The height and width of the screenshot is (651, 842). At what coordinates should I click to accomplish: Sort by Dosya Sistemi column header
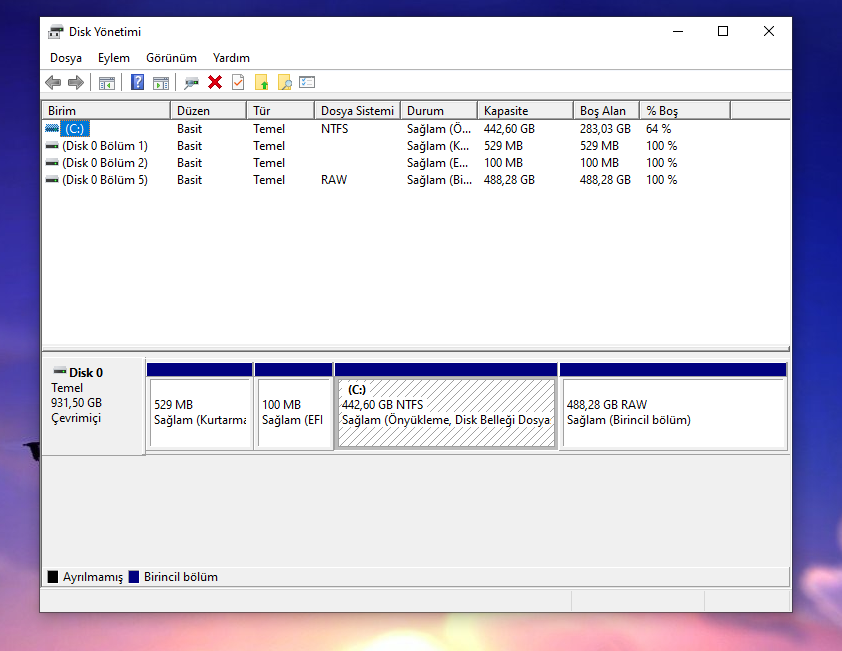357,111
